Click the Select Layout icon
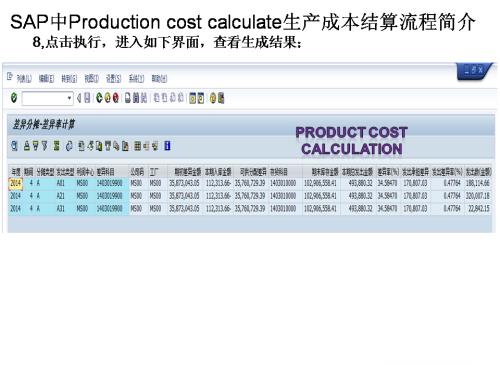 pyautogui.click(x=146, y=146)
